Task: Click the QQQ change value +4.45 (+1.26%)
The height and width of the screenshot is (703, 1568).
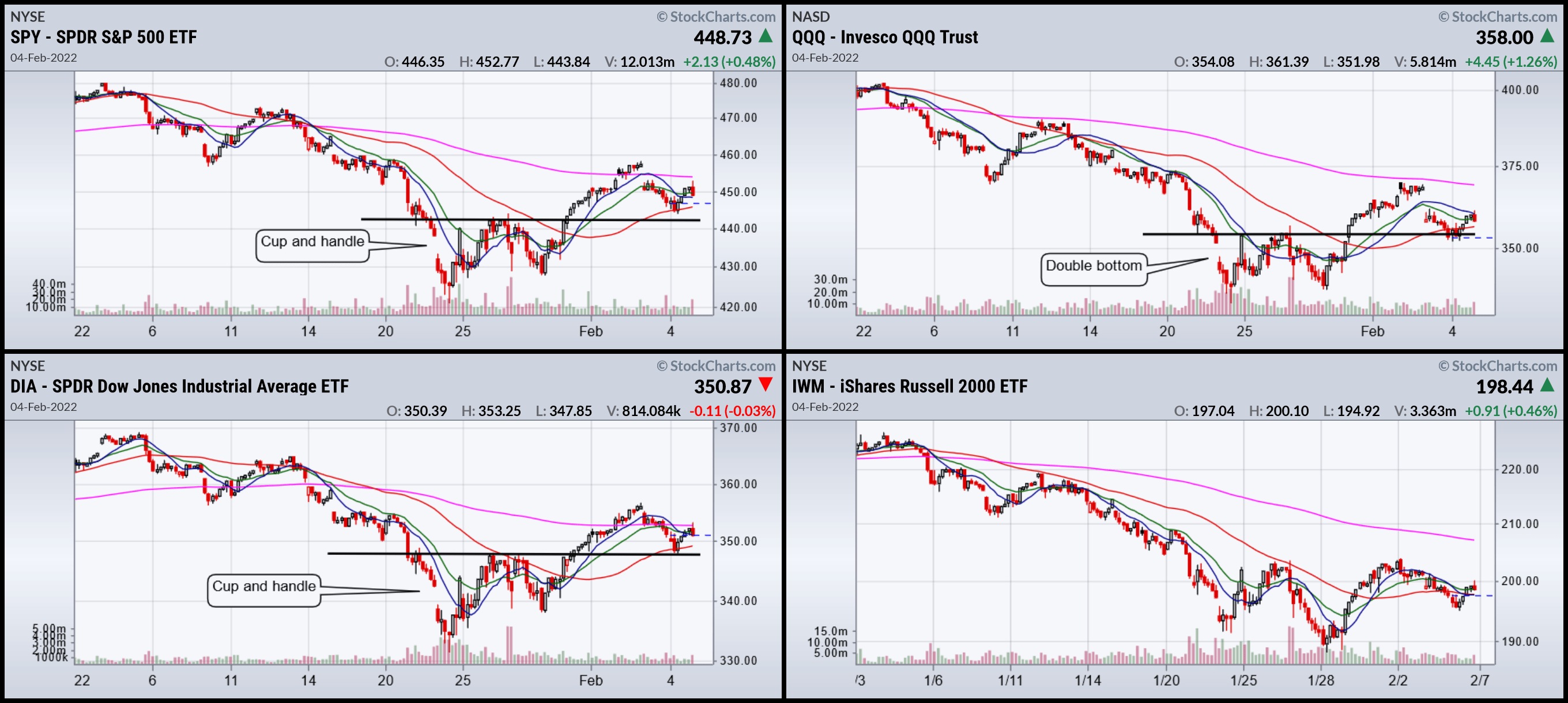Action: [x=1511, y=62]
